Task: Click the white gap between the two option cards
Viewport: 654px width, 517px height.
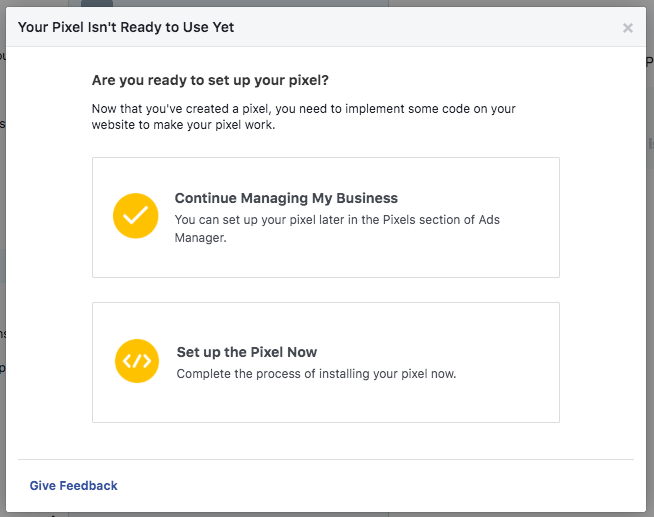Action: click(325, 290)
